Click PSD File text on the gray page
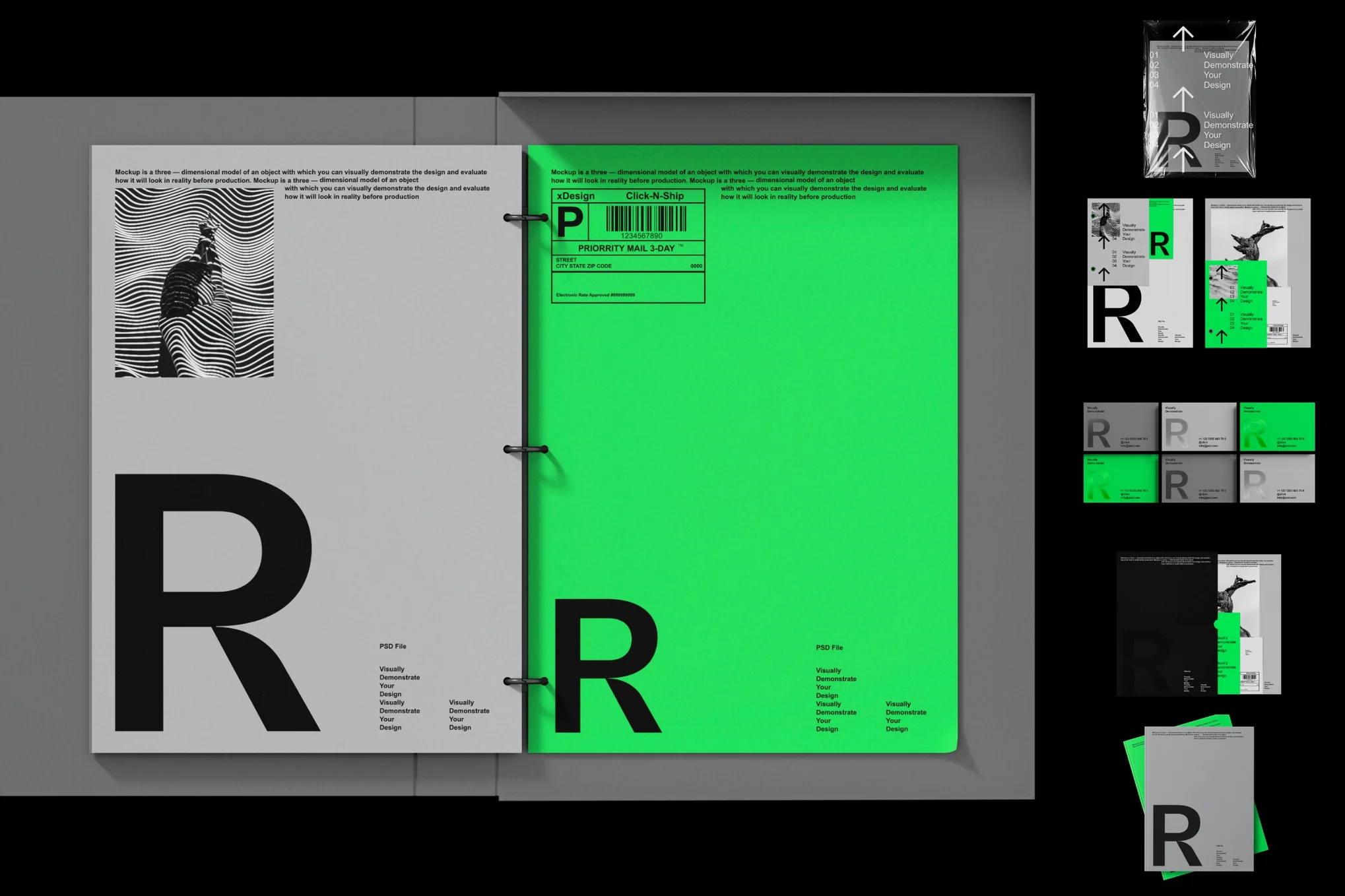 tap(393, 647)
